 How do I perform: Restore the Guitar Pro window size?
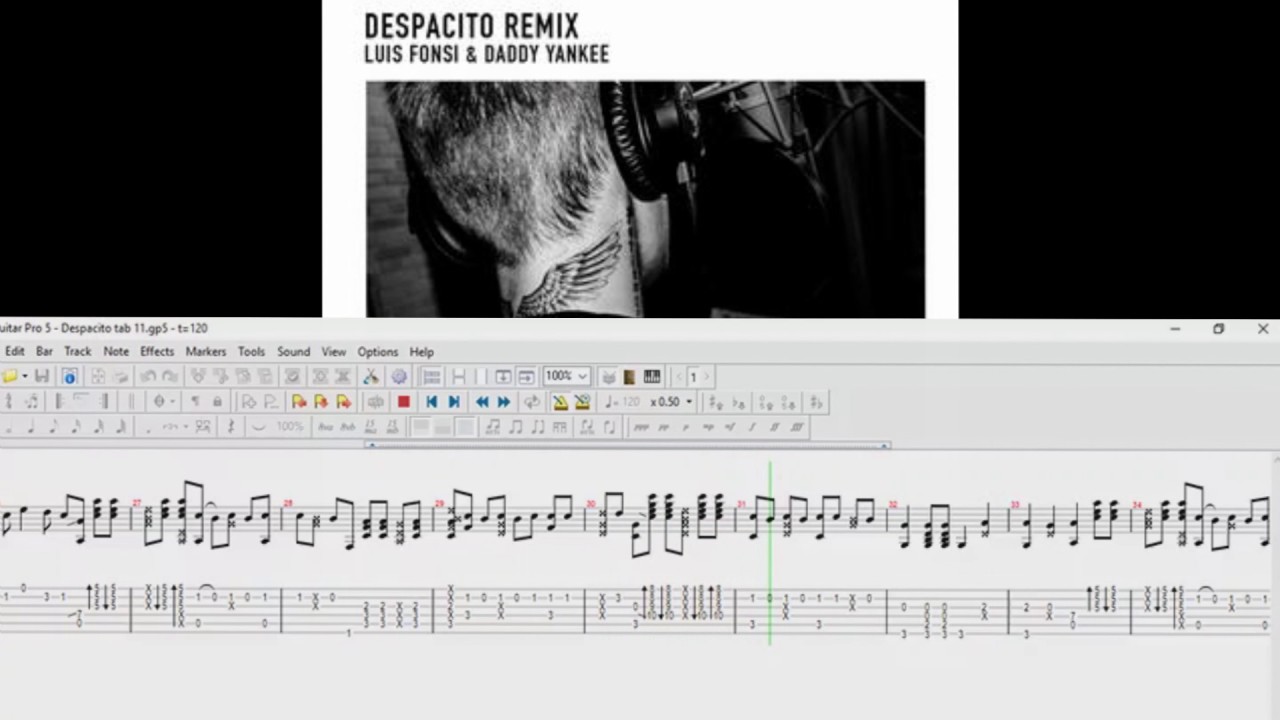point(1218,329)
